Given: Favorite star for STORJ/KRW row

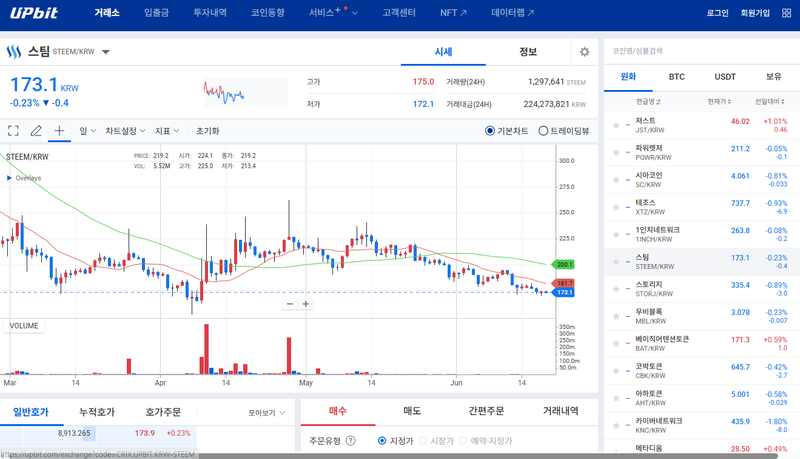Looking at the screenshot, I should [616, 289].
